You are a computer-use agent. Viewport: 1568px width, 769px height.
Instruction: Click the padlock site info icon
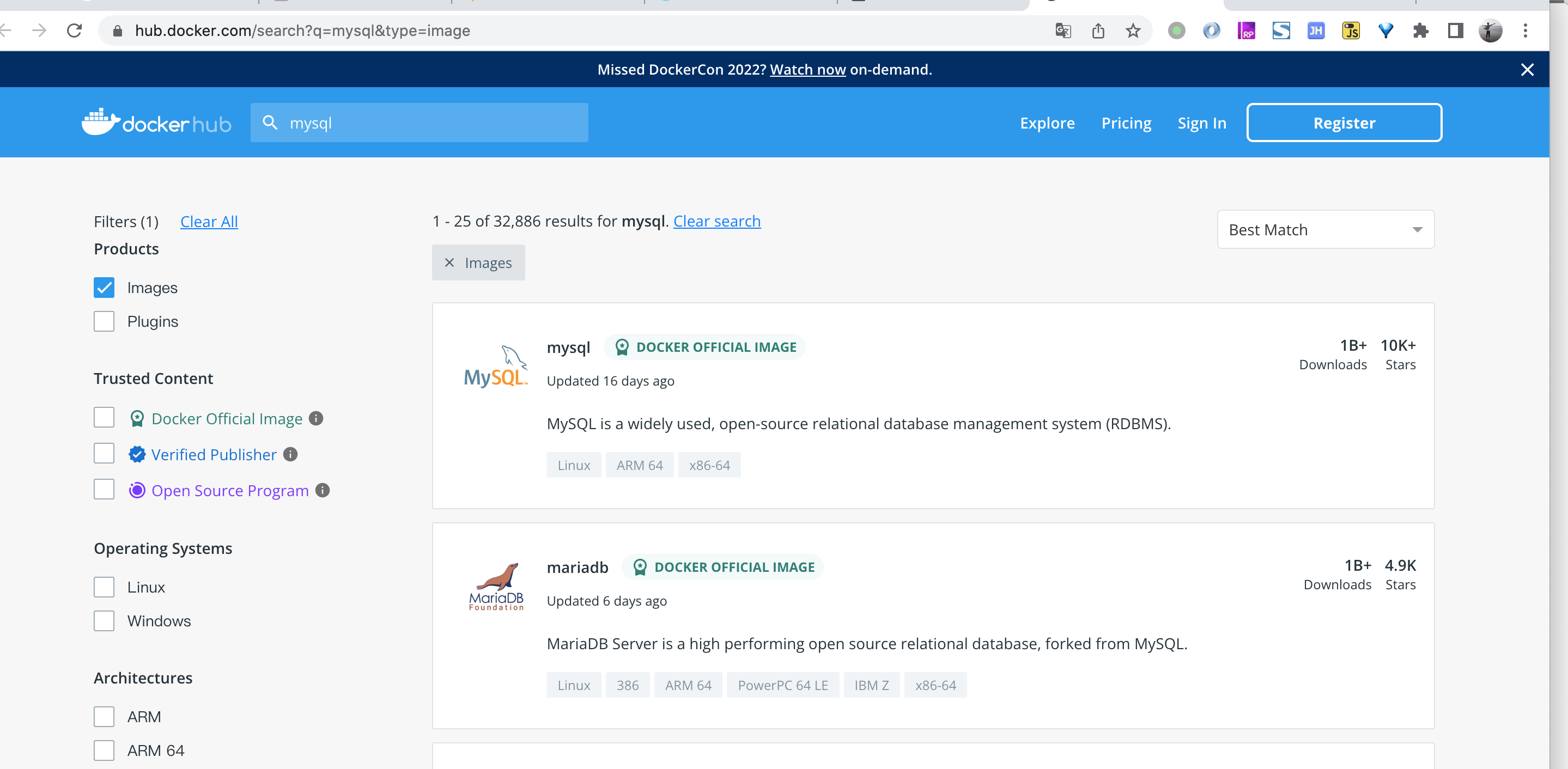tap(118, 30)
